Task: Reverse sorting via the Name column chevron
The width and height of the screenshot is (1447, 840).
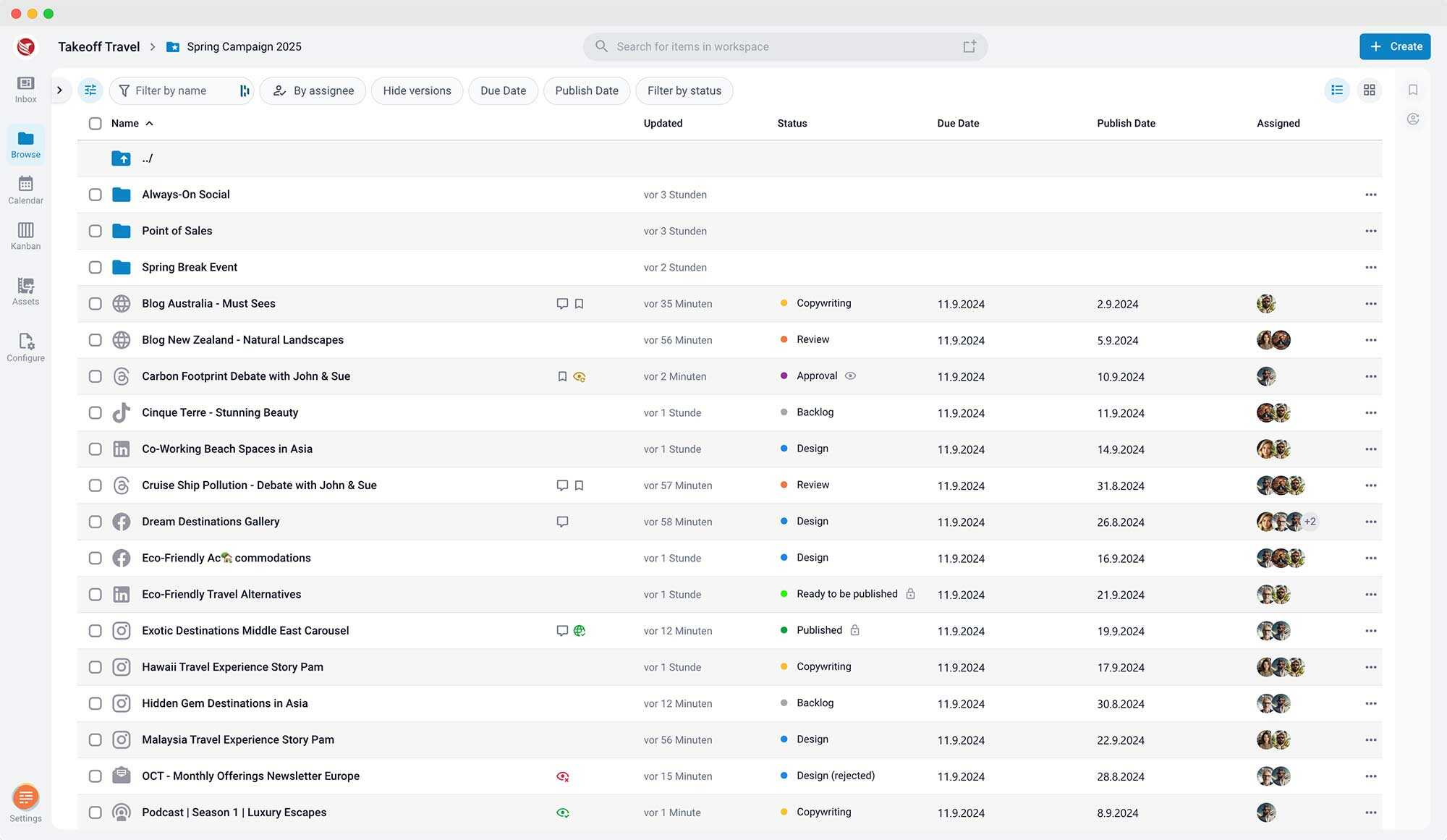Action: (x=150, y=123)
